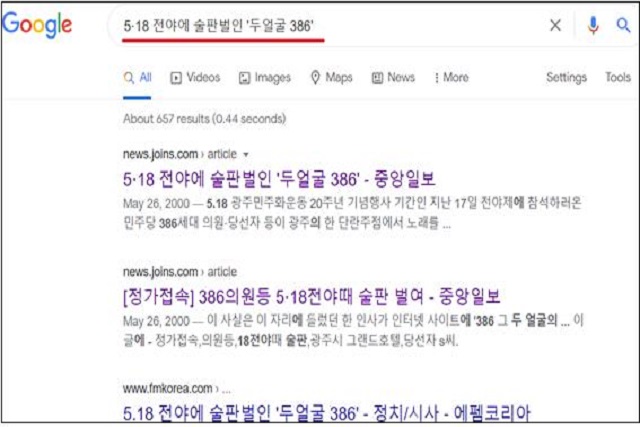Viewport: 640px width, 427px height.
Task: Select the All results tab
Action: pos(138,78)
